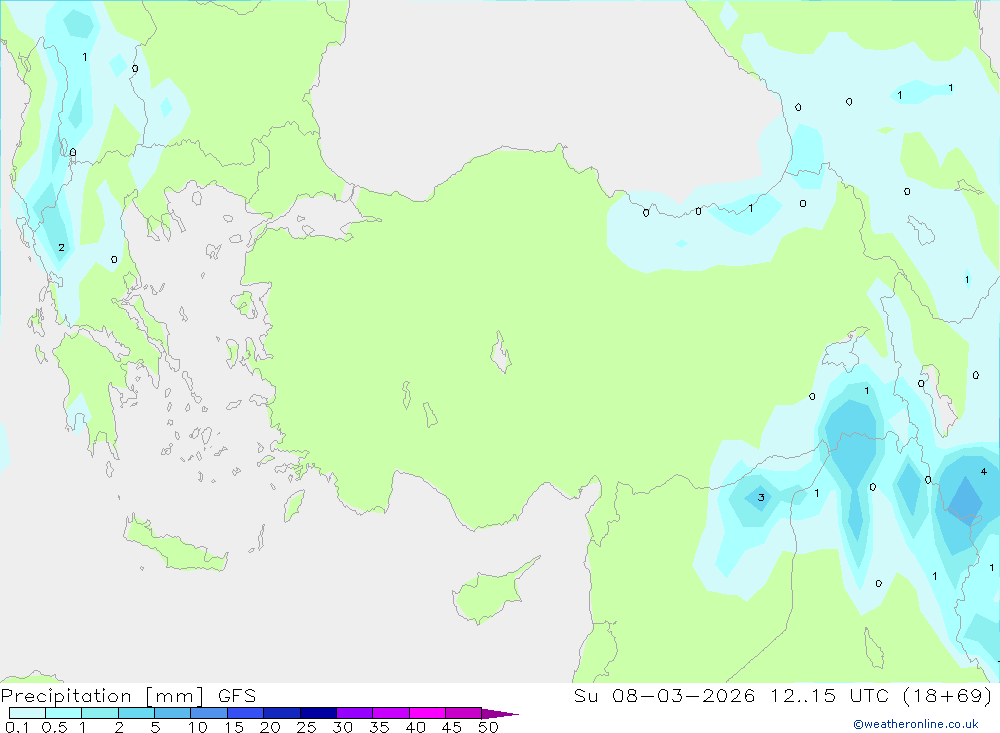Select the 2–5 mm legend color box
This screenshot has width=1000, height=733.
136,713
